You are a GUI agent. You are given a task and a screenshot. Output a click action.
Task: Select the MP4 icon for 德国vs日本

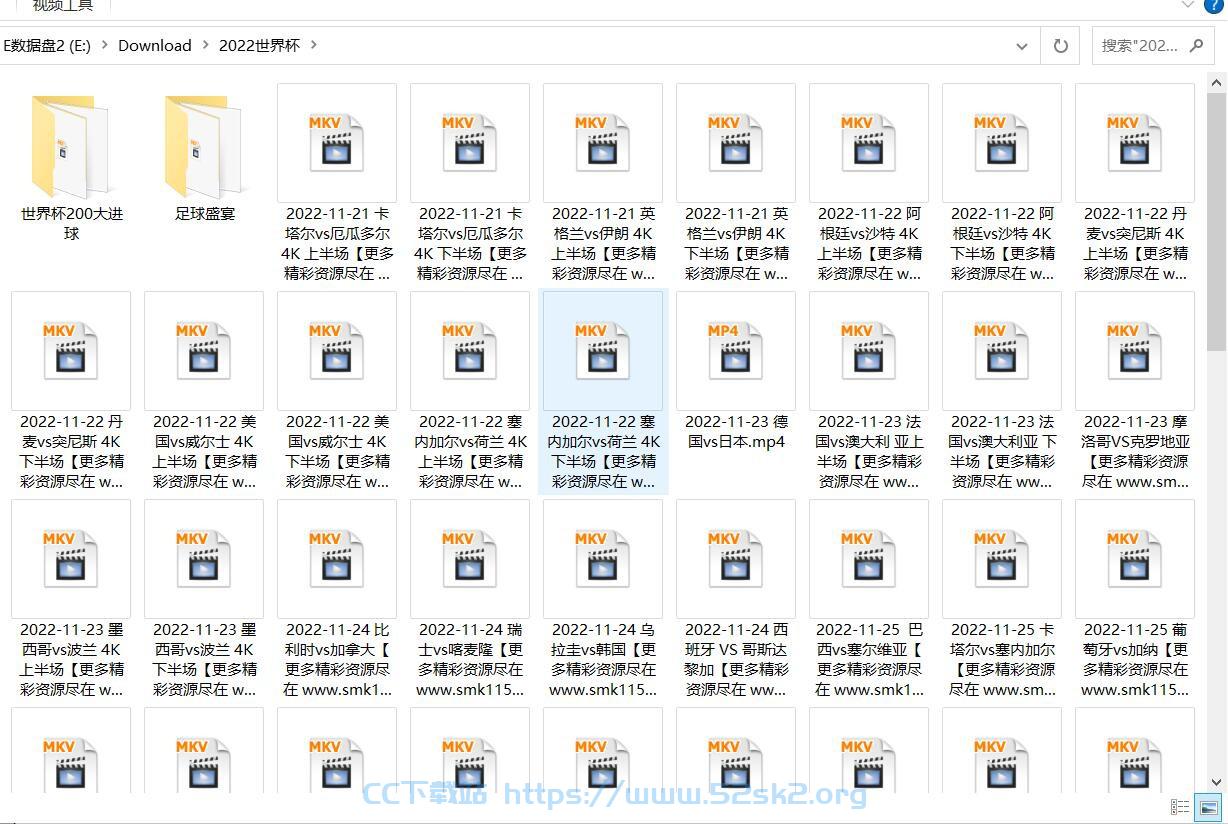pos(736,351)
